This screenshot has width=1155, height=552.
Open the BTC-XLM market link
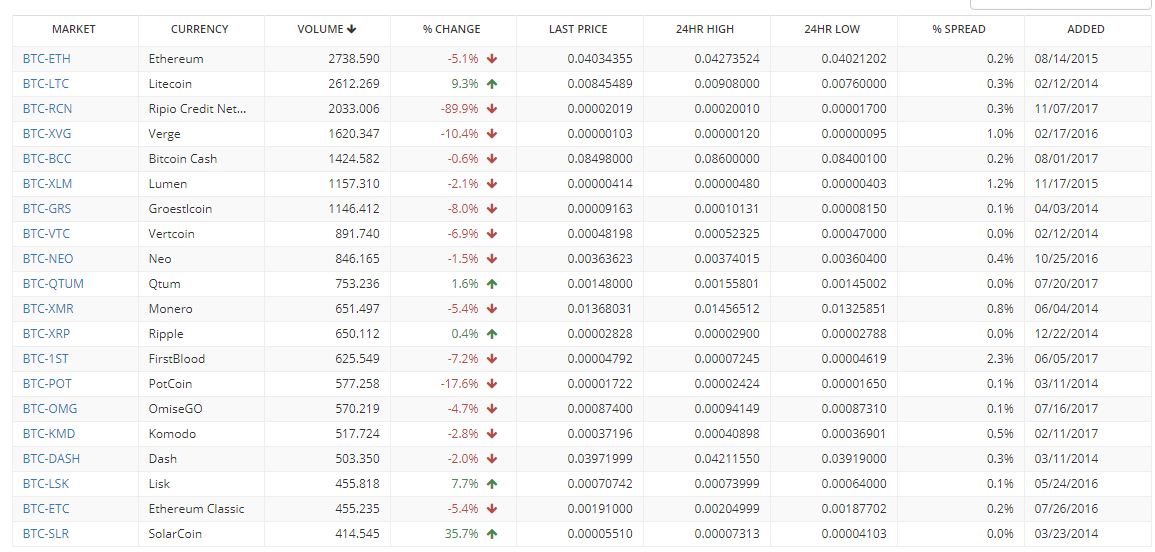tap(47, 184)
